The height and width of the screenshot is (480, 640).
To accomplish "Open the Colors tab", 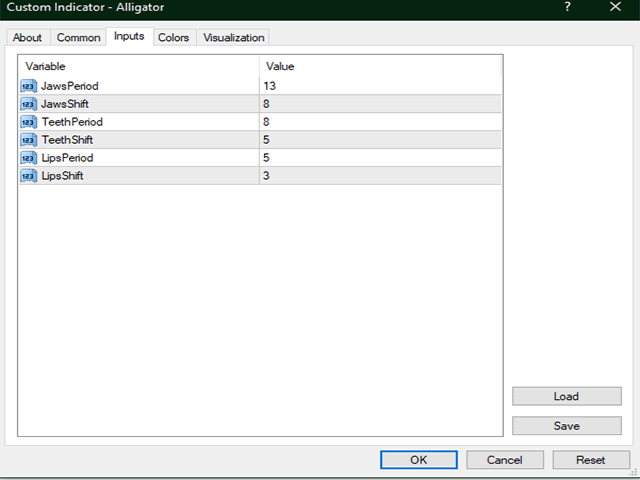I will 173,38.
